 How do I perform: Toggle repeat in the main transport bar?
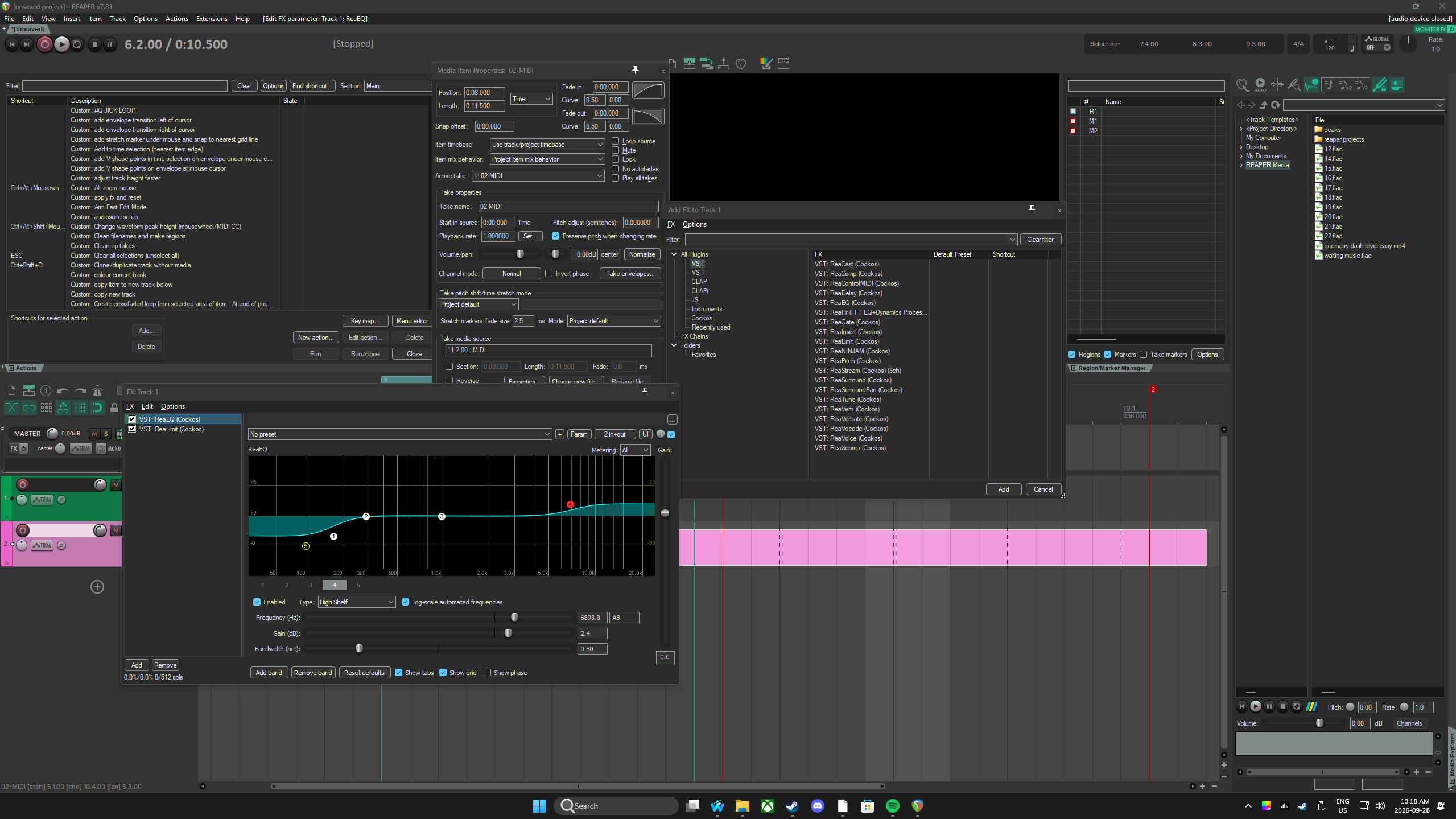click(x=77, y=44)
